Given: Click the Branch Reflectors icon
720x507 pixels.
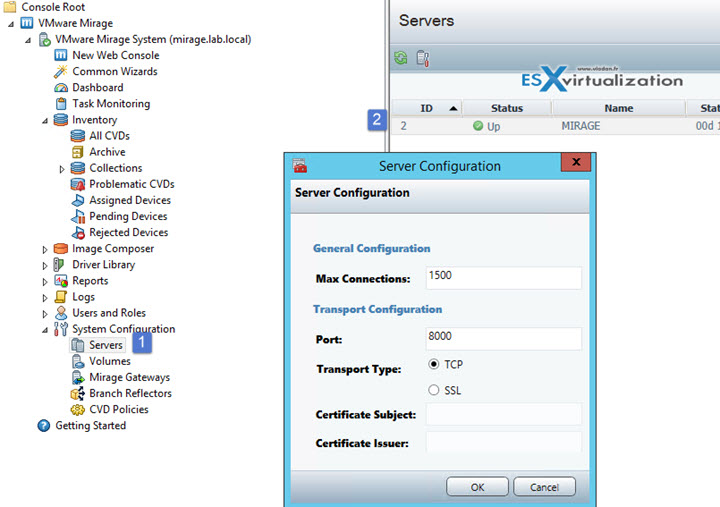Looking at the screenshot, I should pos(78,394).
